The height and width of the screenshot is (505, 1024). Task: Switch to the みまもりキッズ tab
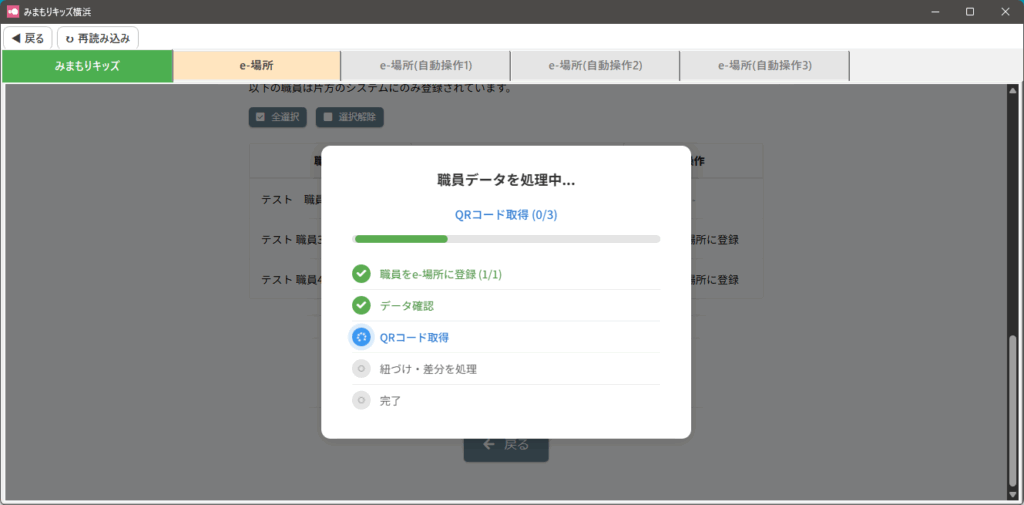click(87, 66)
